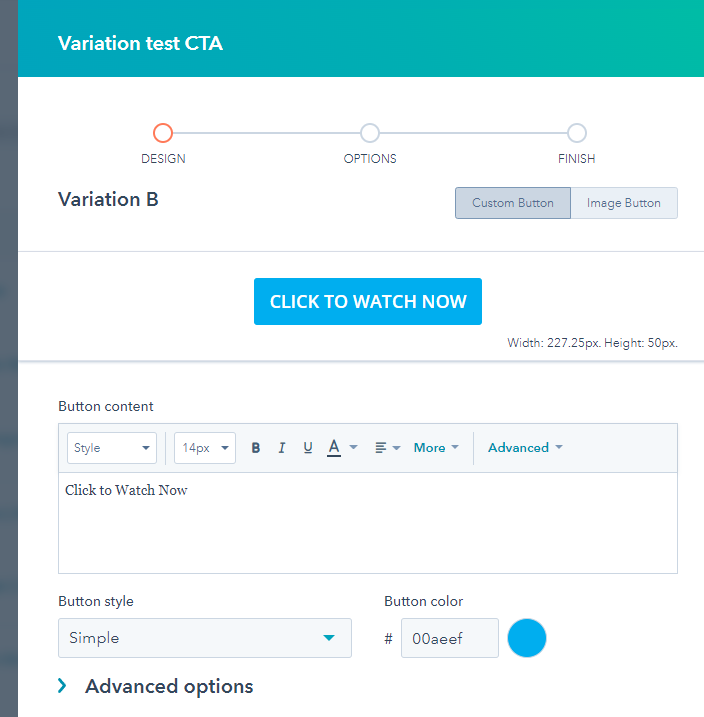
Task: Jump to the OPTIONS step circle
Action: tap(370, 133)
